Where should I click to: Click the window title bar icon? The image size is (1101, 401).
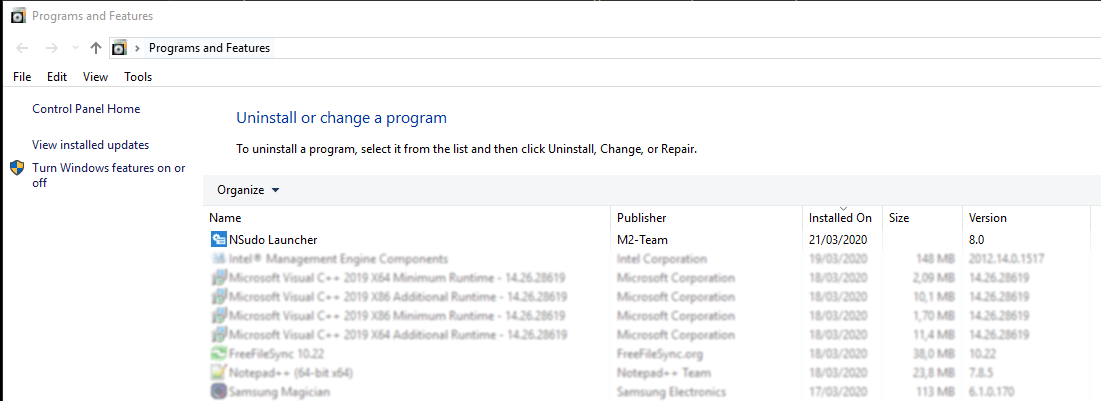(x=20, y=16)
